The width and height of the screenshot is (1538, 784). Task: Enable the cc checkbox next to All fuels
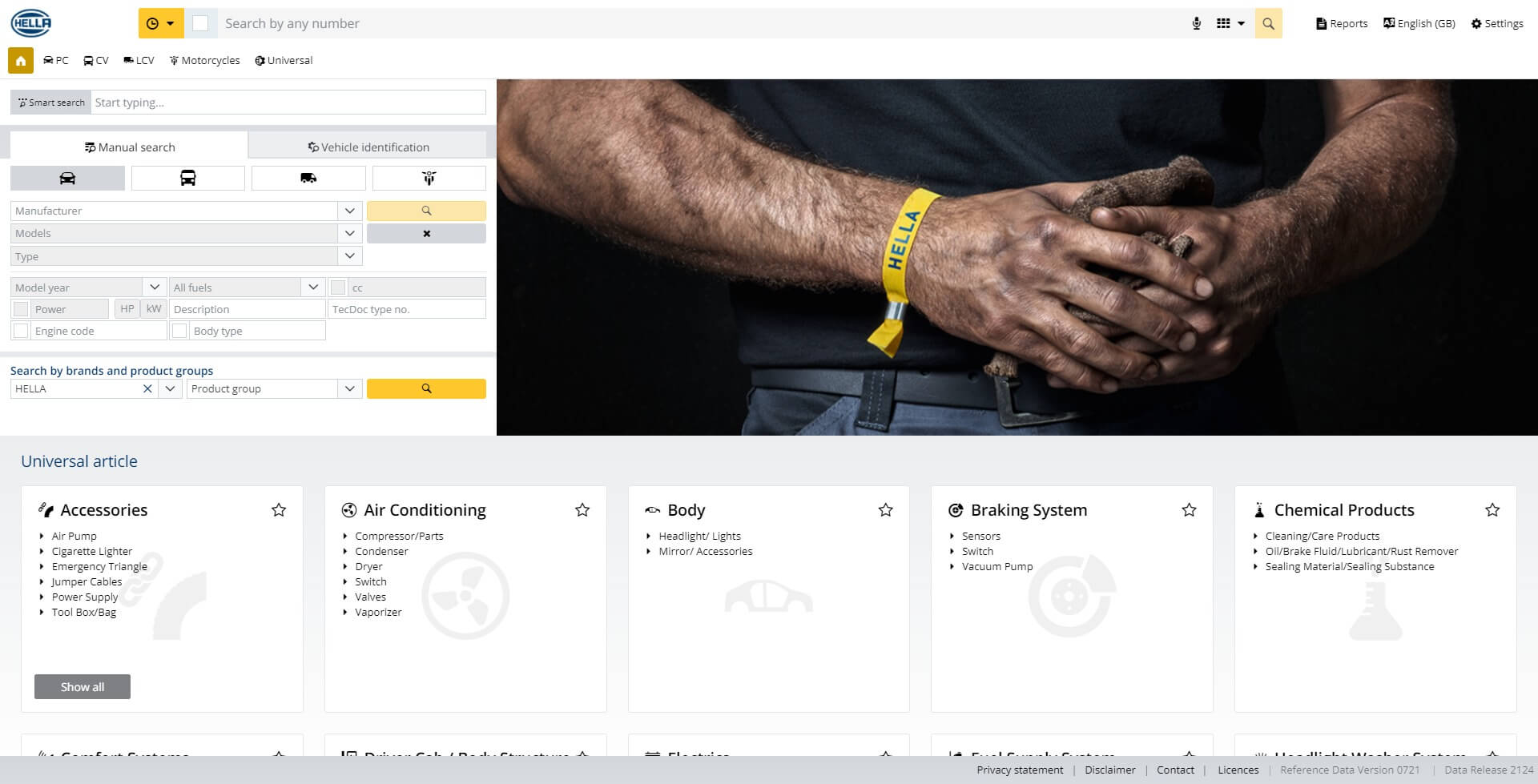click(x=339, y=286)
